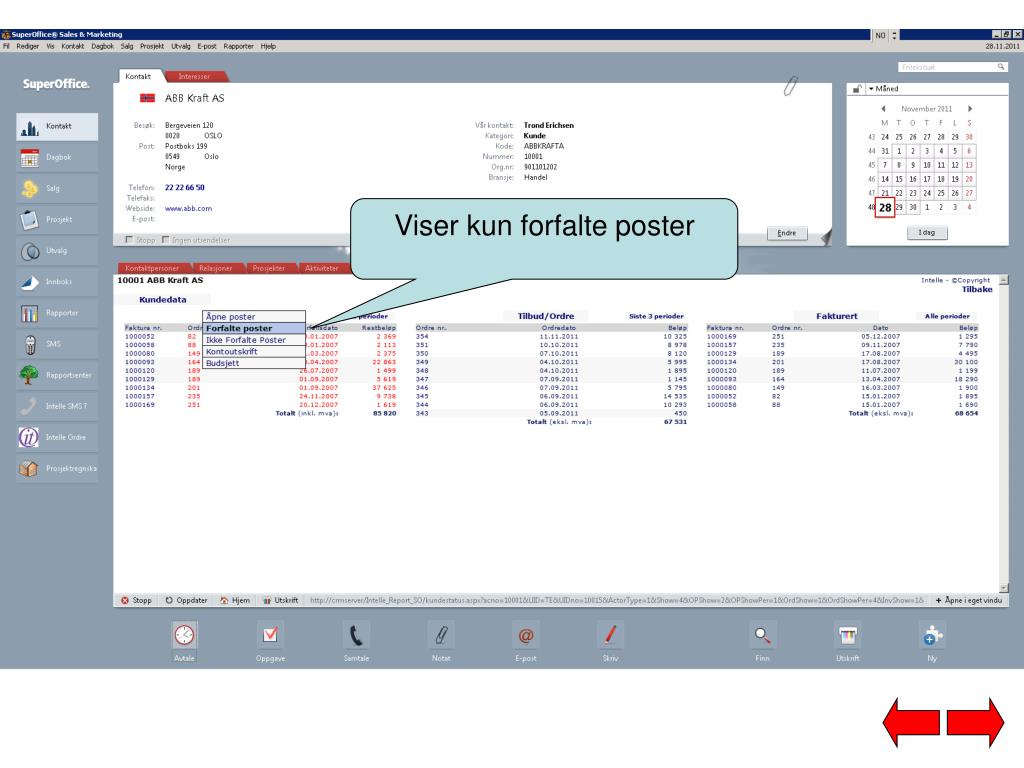Open the Kontakt sidebar section

[57, 127]
